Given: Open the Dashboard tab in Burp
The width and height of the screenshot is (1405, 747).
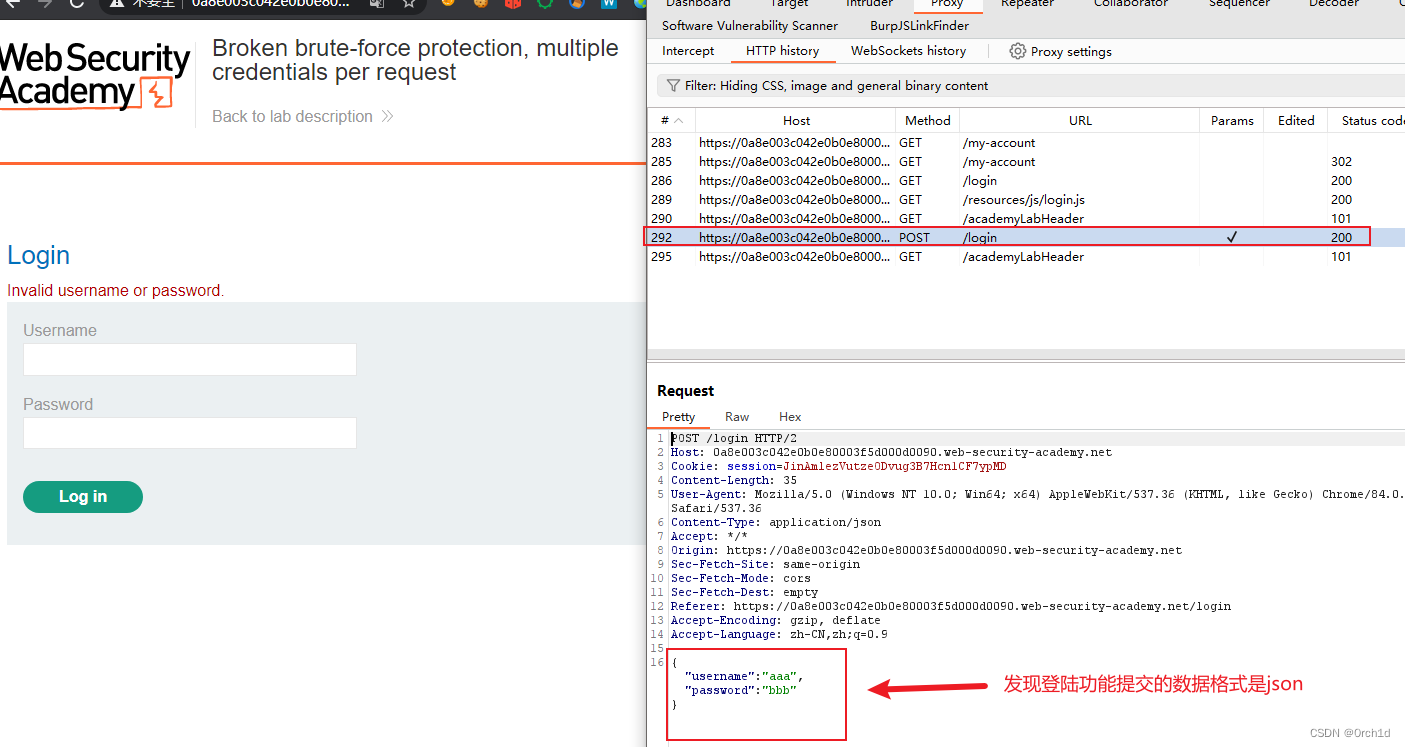Looking at the screenshot, I should tap(698, 4).
